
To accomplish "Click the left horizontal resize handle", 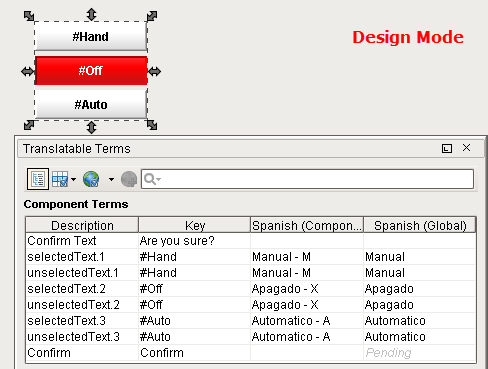I will [27, 71].
